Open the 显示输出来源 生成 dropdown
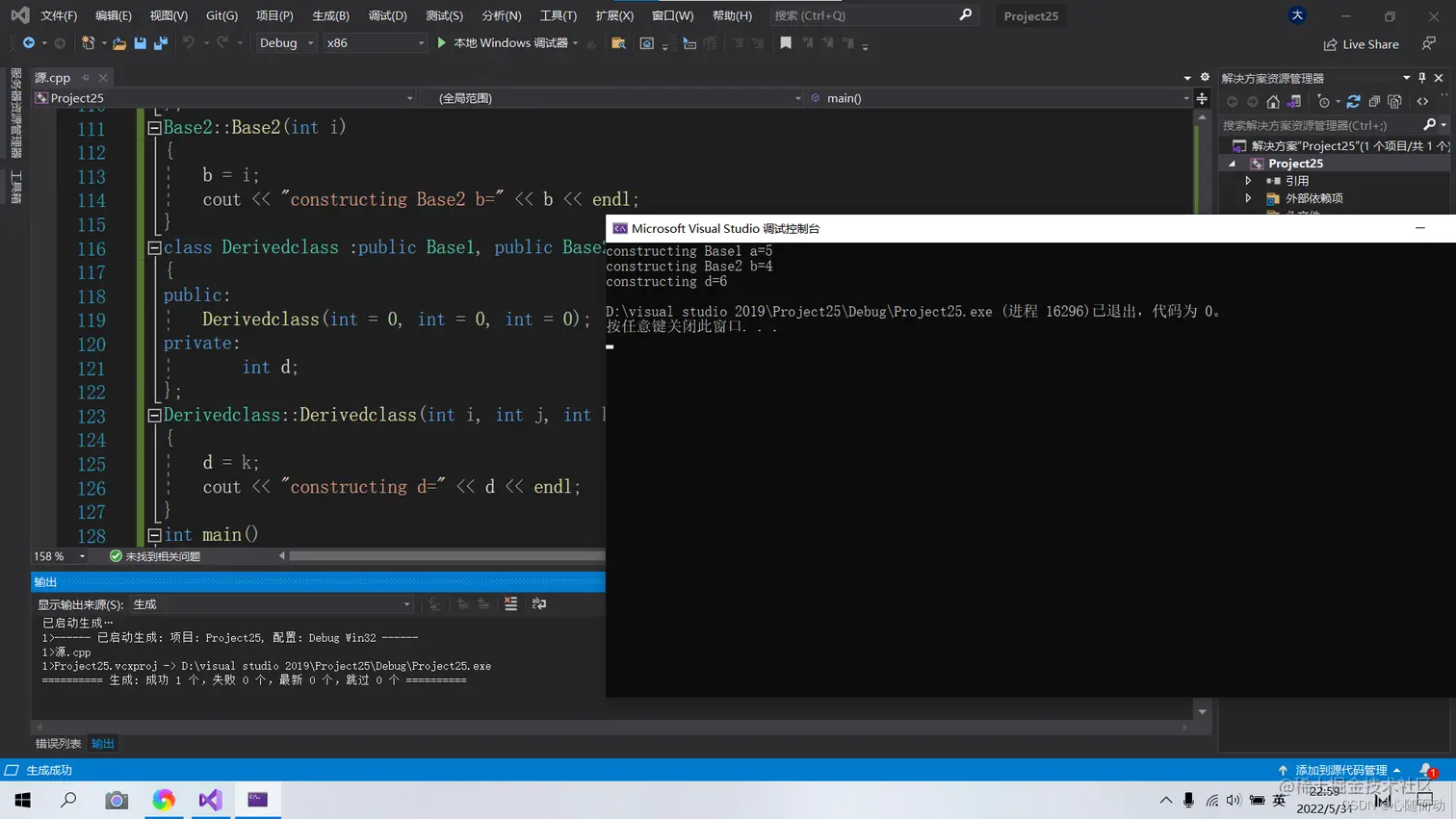Viewport: 1456px width, 819px height. click(x=272, y=604)
